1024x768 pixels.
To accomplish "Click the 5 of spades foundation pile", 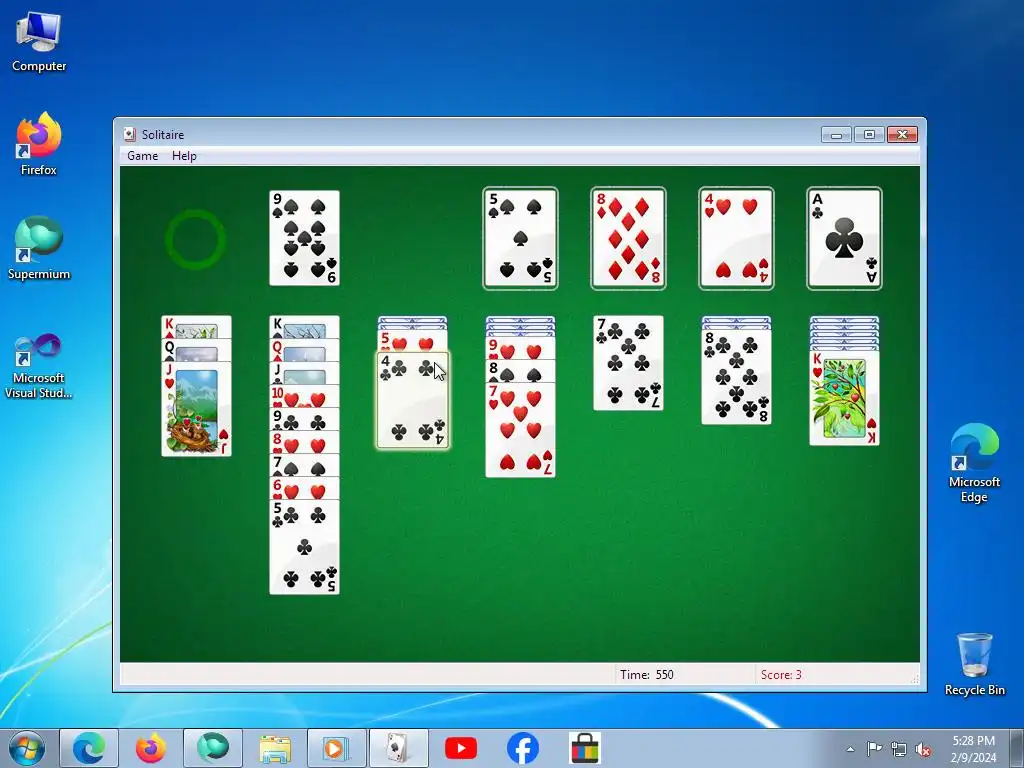I will coord(520,238).
